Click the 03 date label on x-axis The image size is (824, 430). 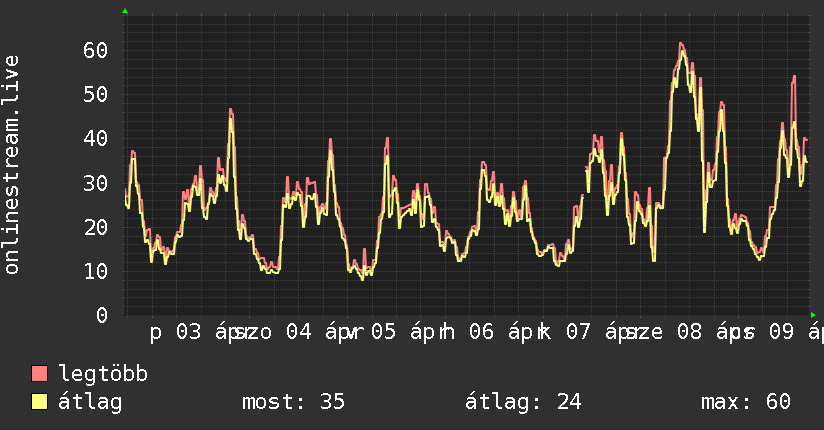click(x=188, y=332)
